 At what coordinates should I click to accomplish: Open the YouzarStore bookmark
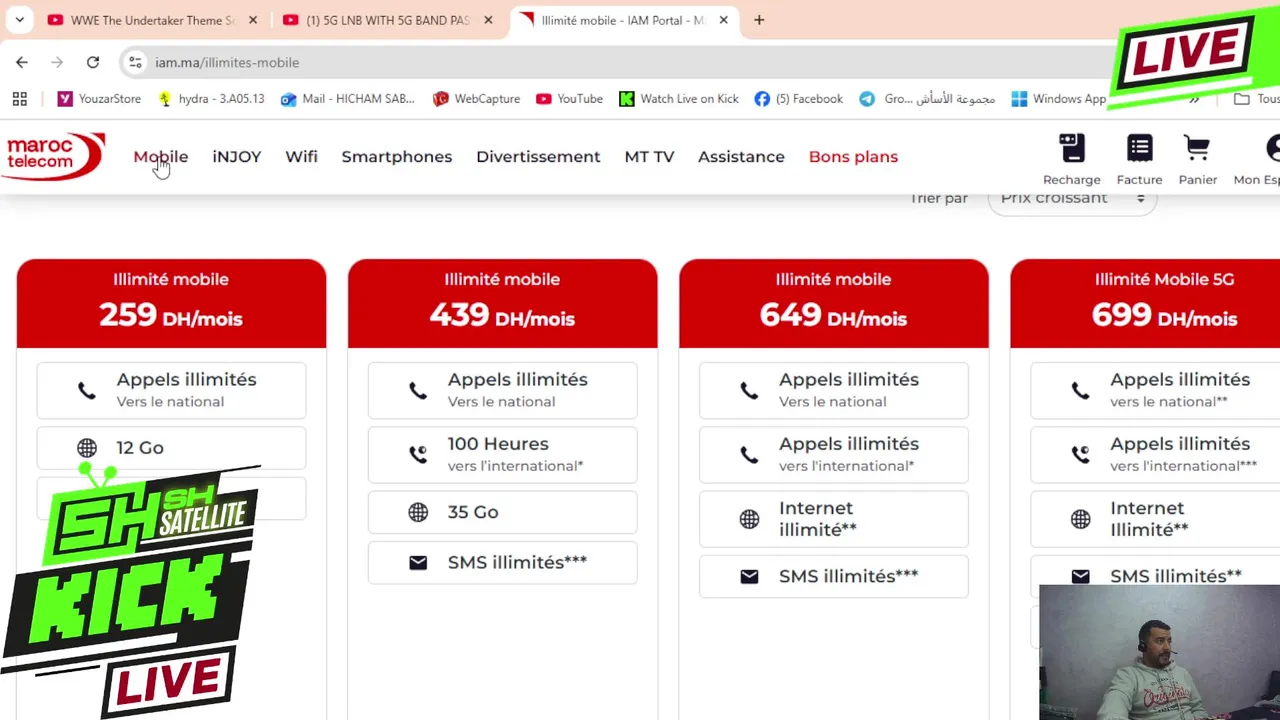click(99, 99)
